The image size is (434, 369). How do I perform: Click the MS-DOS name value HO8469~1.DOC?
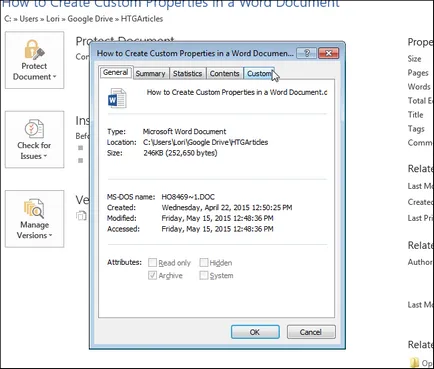188,197
